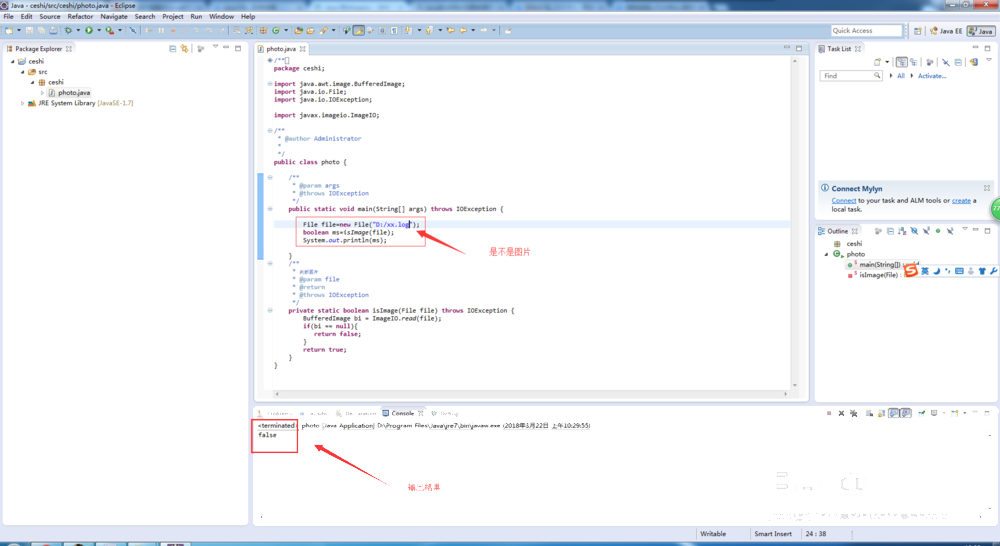Click Last Edit Location arrow icon
1000x546 pixels.
(x=451, y=30)
